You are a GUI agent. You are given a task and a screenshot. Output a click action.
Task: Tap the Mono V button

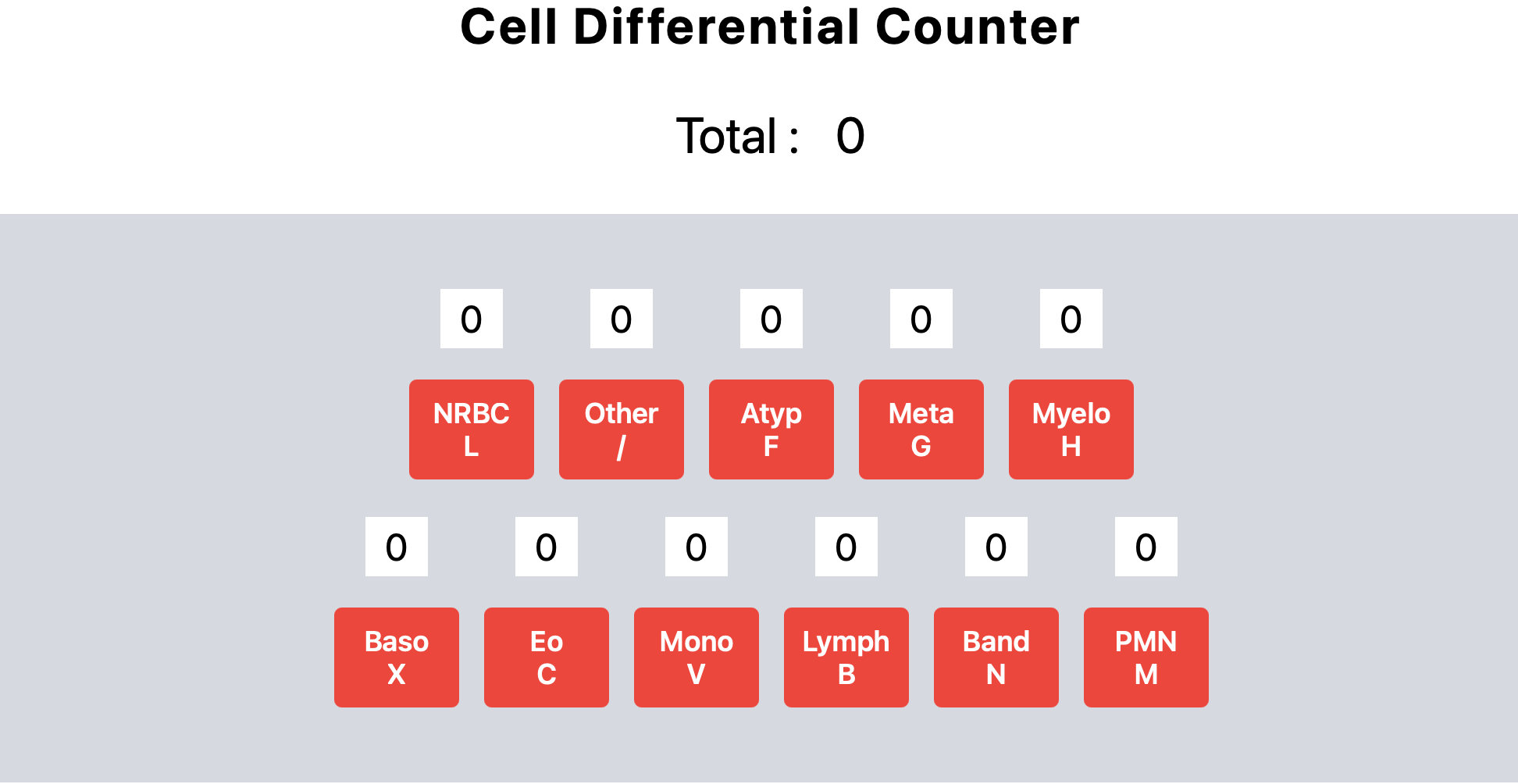[x=697, y=657]
